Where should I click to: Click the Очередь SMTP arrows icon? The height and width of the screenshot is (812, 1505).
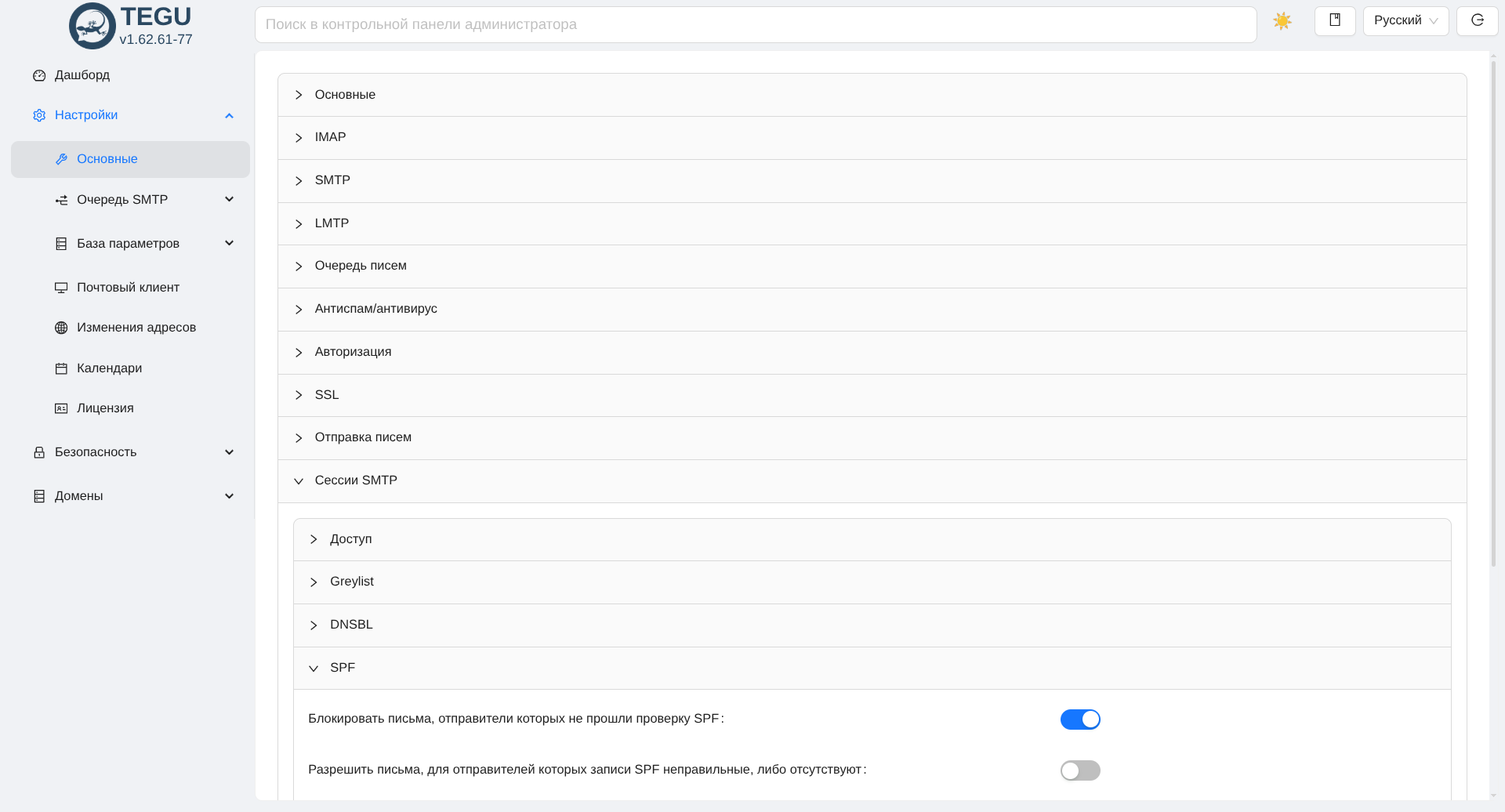[61, 200]
